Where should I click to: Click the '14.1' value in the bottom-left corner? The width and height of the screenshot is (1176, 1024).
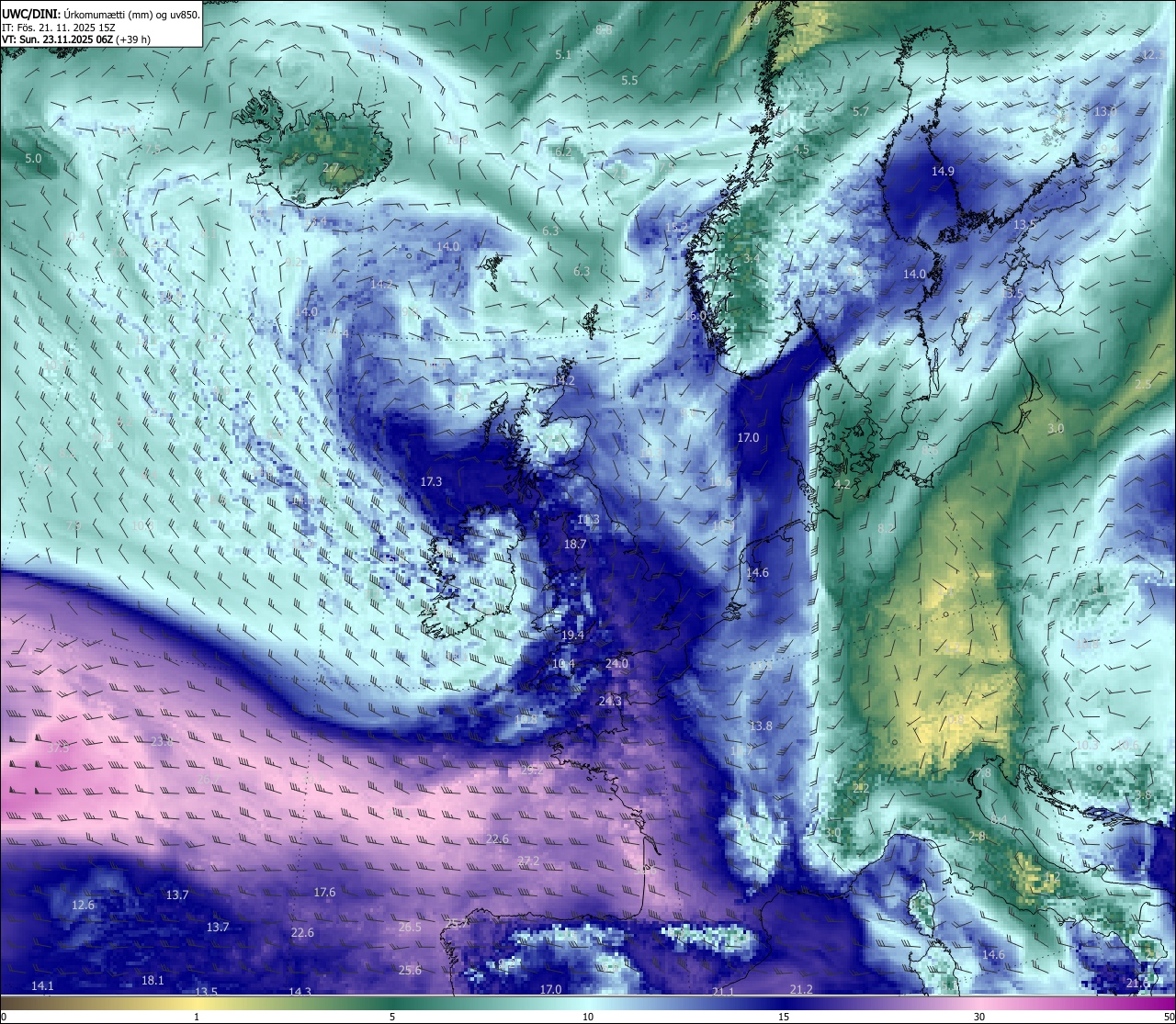click(42, 985)
